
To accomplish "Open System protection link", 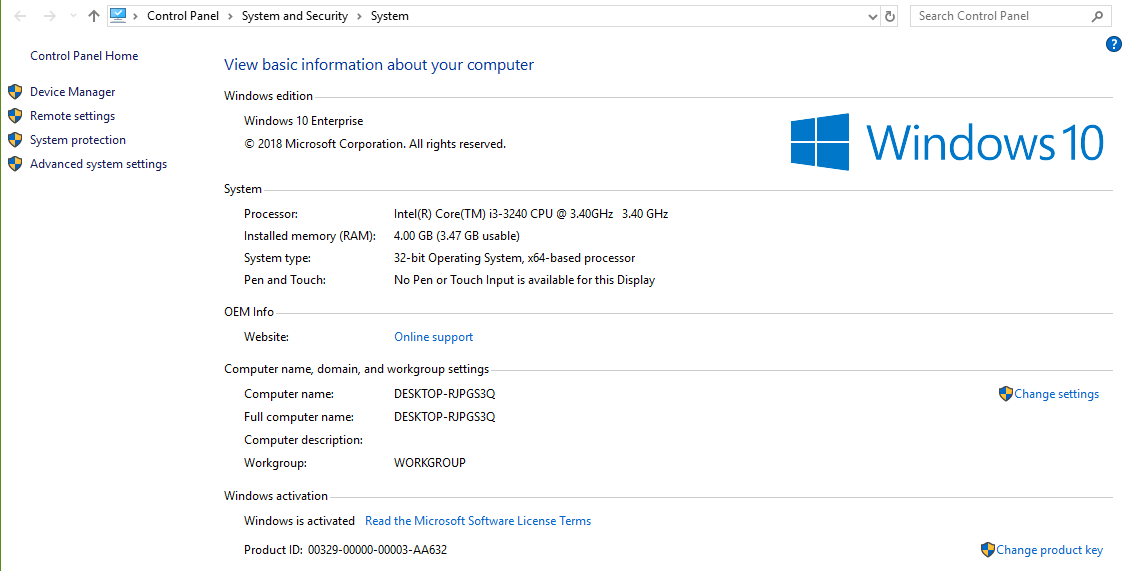I will [77, 140].
